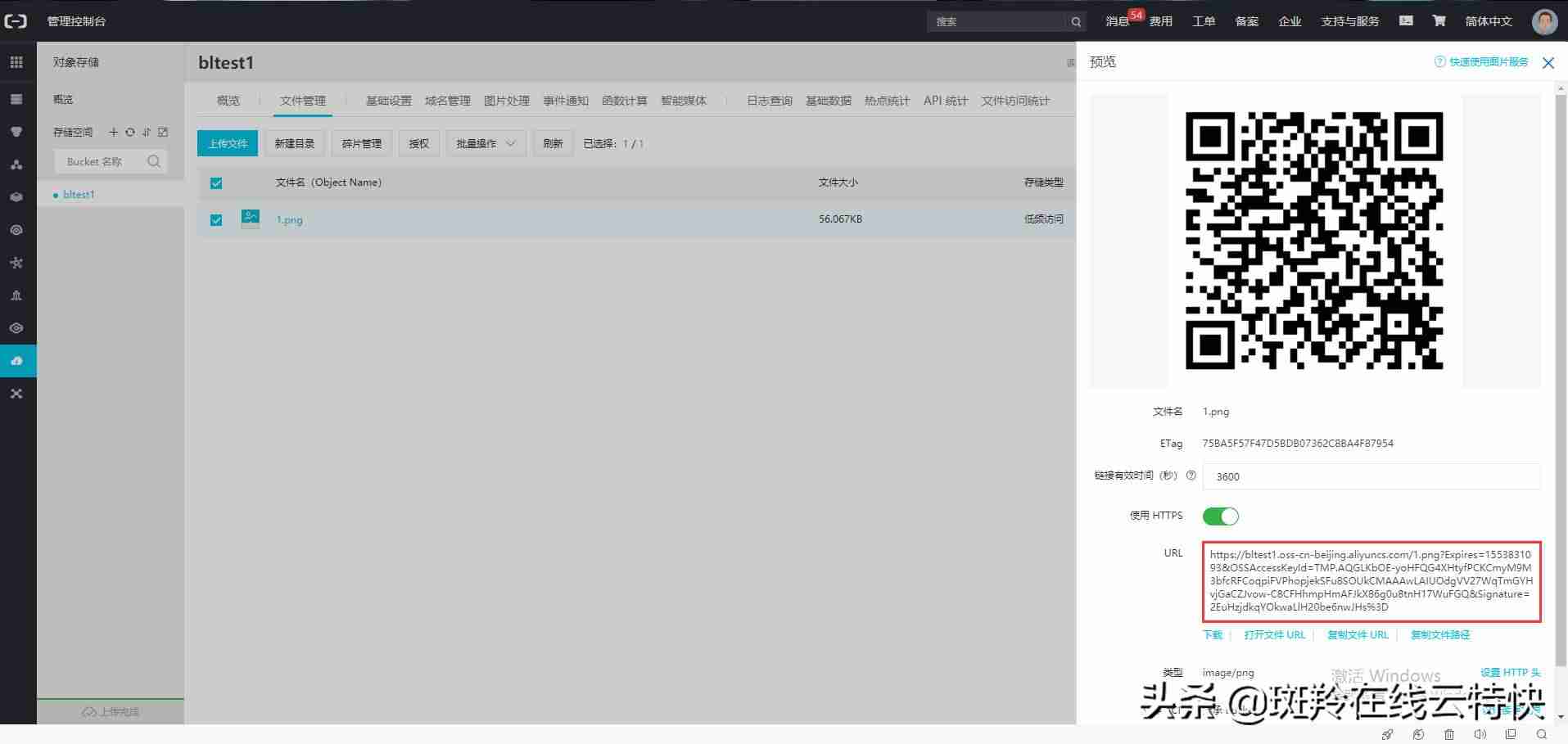The image size is (1568, 744).
Task: Open the 支持与服务 menu
Action: coord(1350,21)
